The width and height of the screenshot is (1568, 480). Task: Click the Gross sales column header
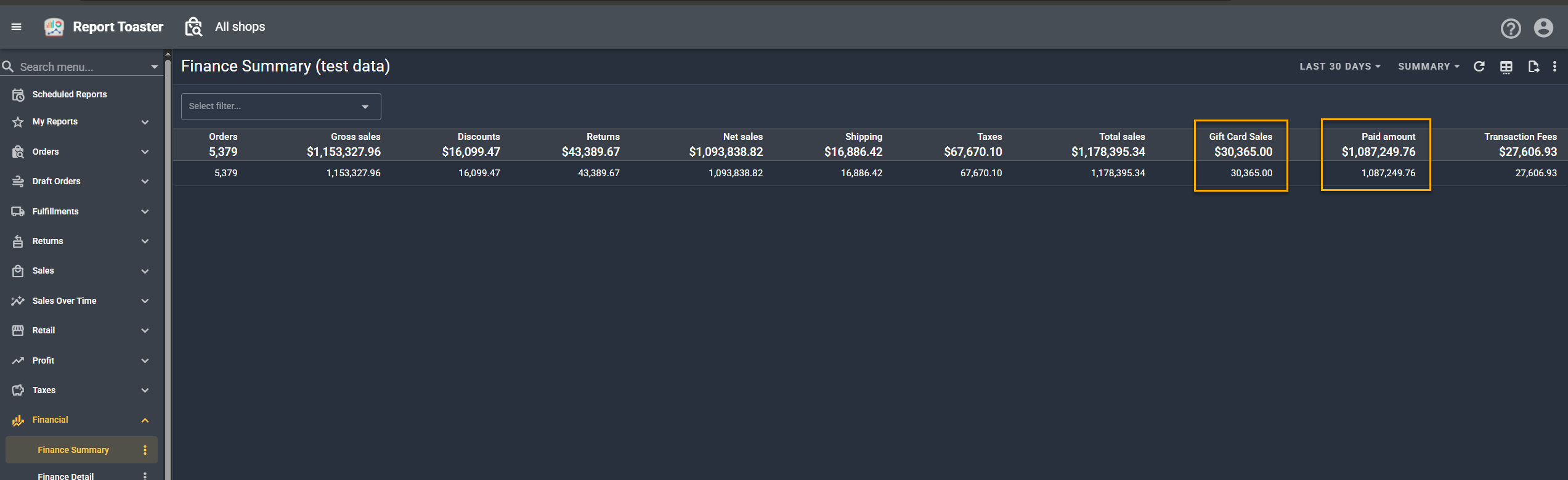[355, 137]
